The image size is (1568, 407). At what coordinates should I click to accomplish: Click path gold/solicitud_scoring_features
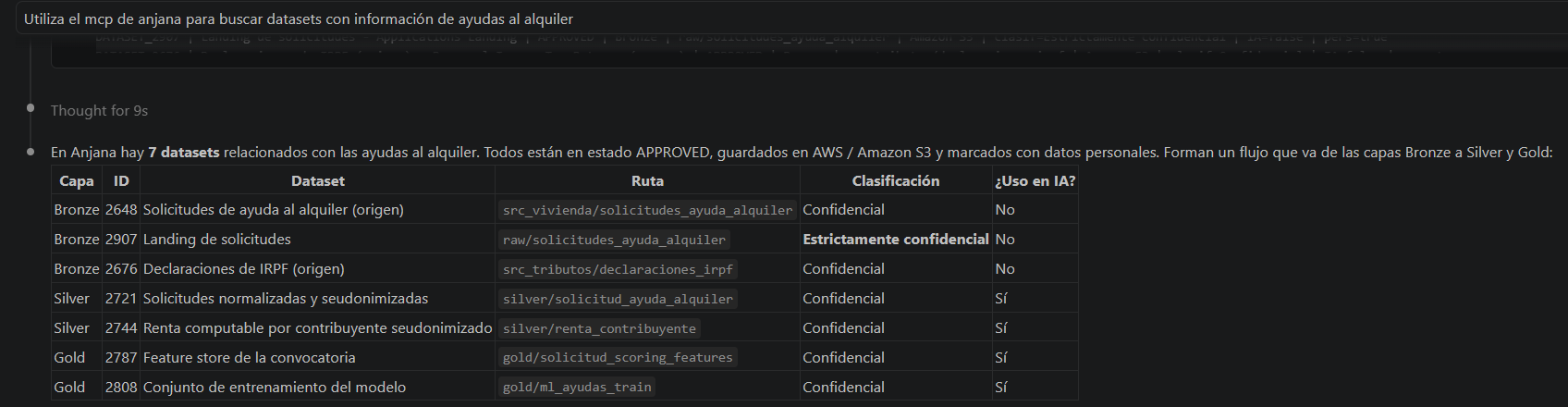pyautogui.click(x=618, y=358)
